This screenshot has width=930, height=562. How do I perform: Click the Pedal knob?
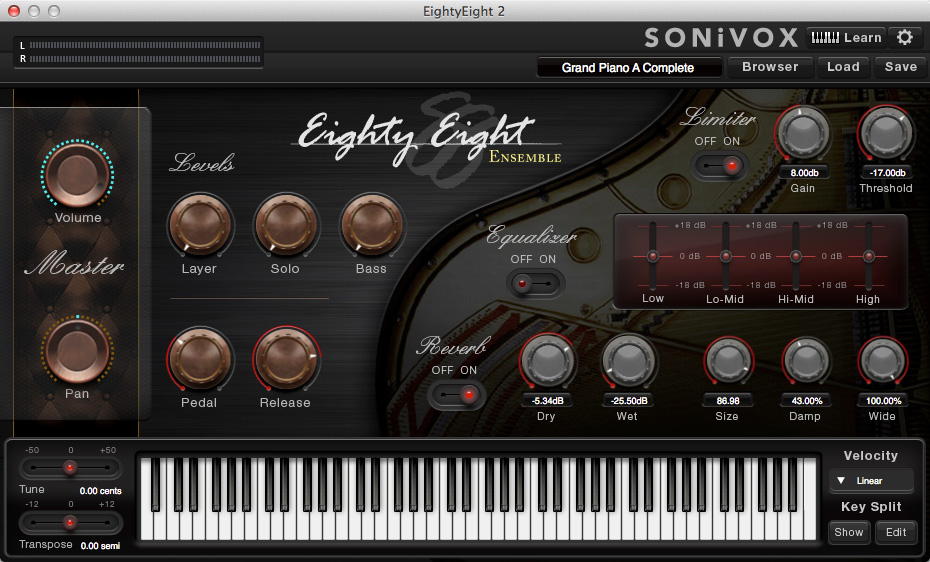pyautogui.click(x=200, y=359)
